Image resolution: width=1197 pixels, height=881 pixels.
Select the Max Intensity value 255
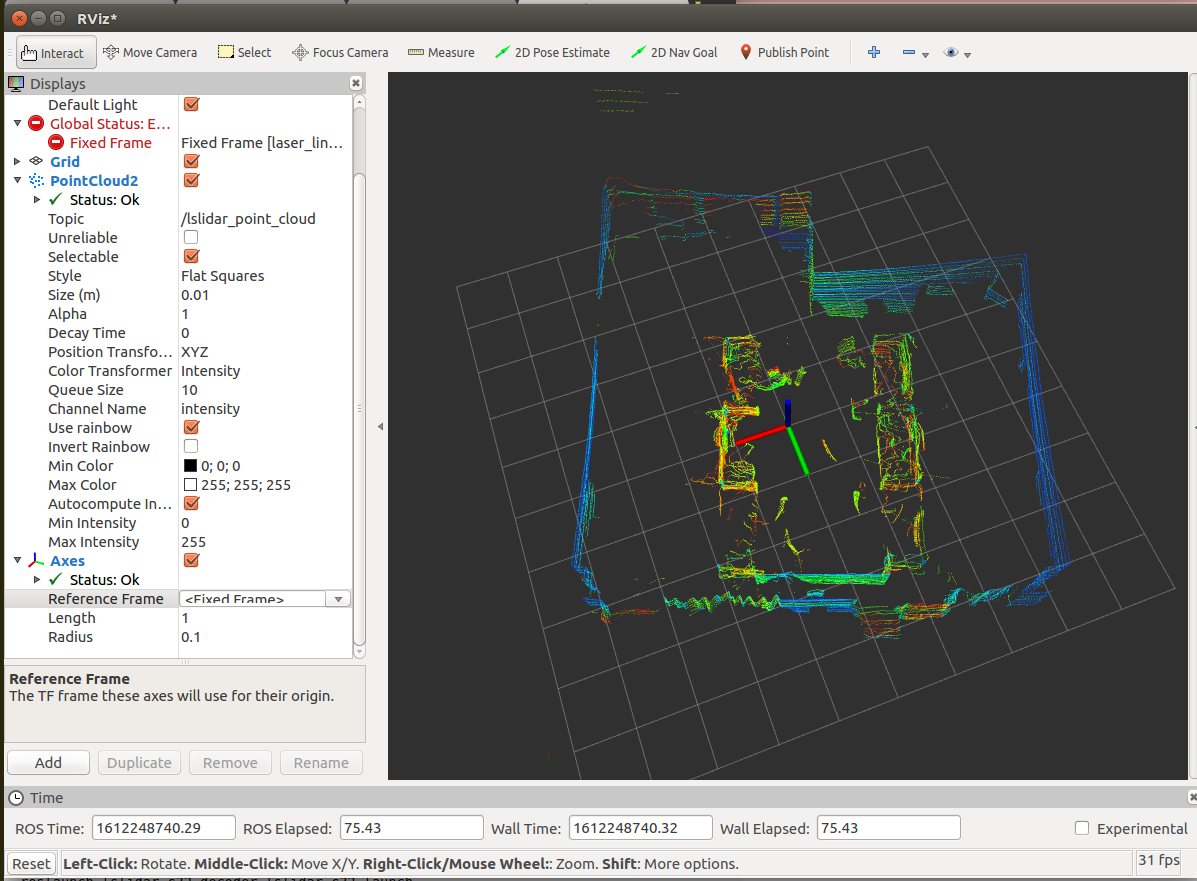click(x=193, y=541)
